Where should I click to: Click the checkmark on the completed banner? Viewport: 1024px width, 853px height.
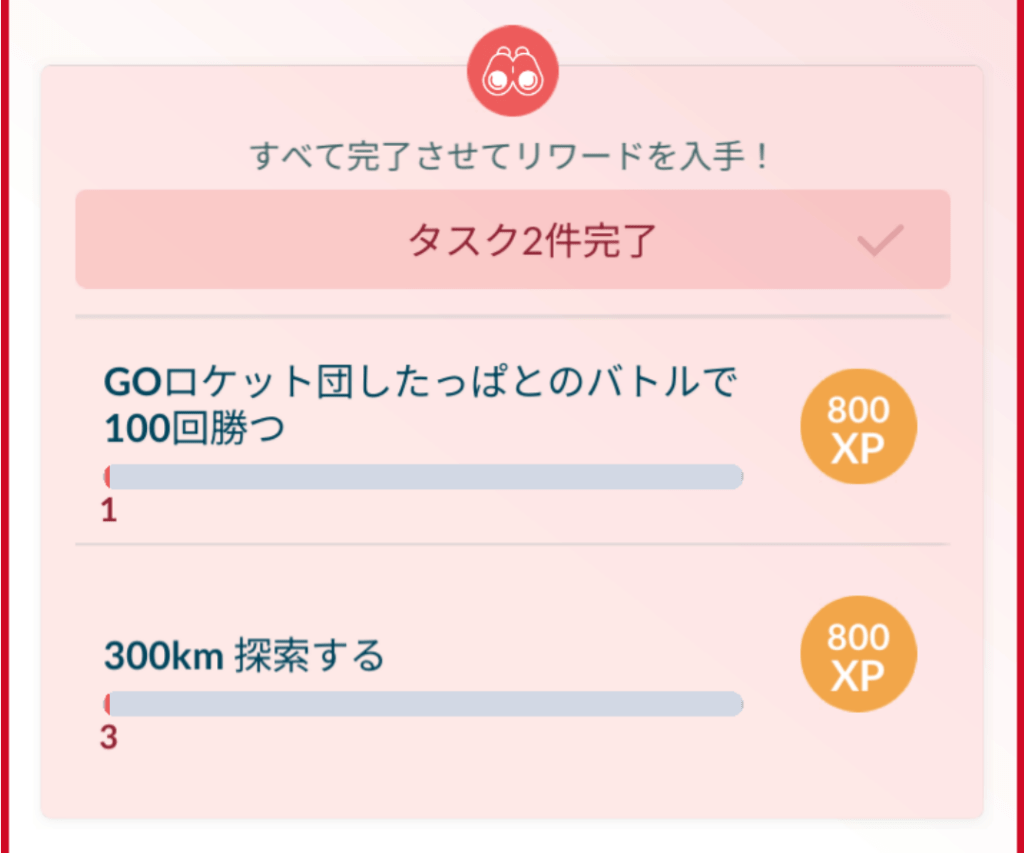880,240
